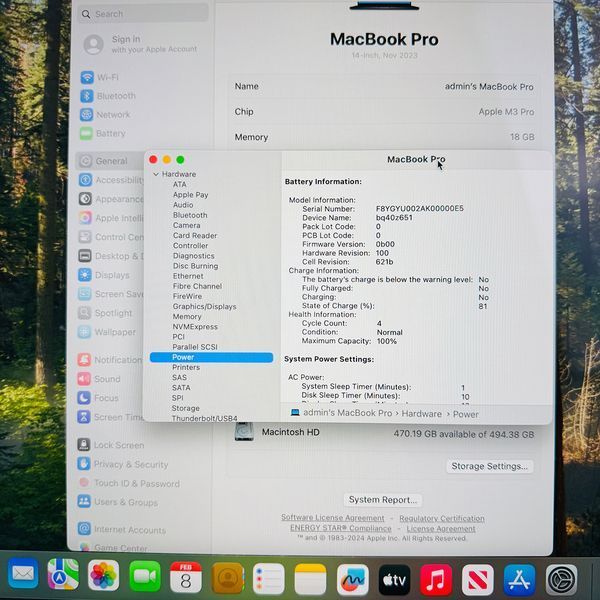600x600 pixels.
Task: Launch Maps from the Dock
Action: click(x=63, y=574)
